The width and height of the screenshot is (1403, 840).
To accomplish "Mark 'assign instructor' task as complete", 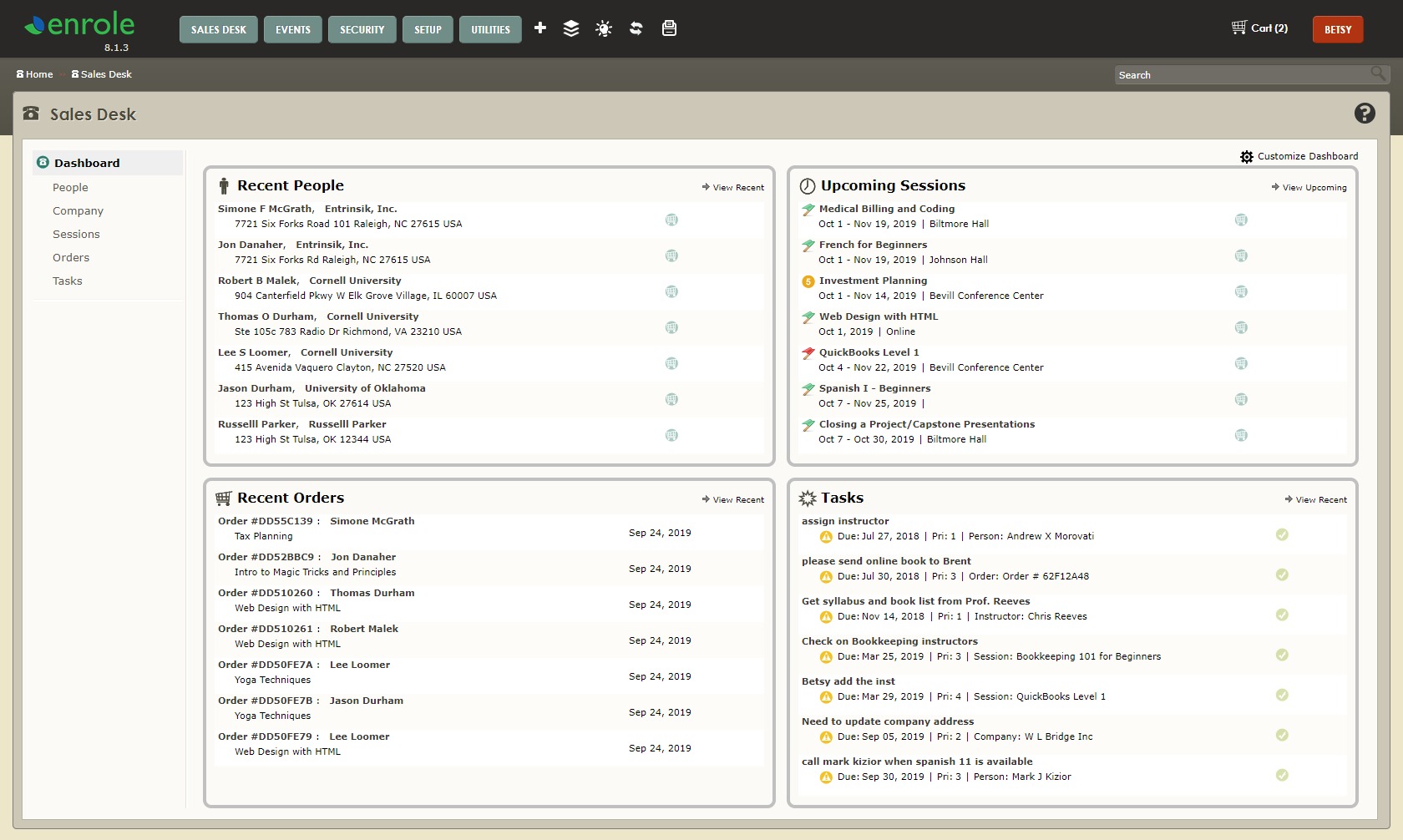I will click(1282, 534).
